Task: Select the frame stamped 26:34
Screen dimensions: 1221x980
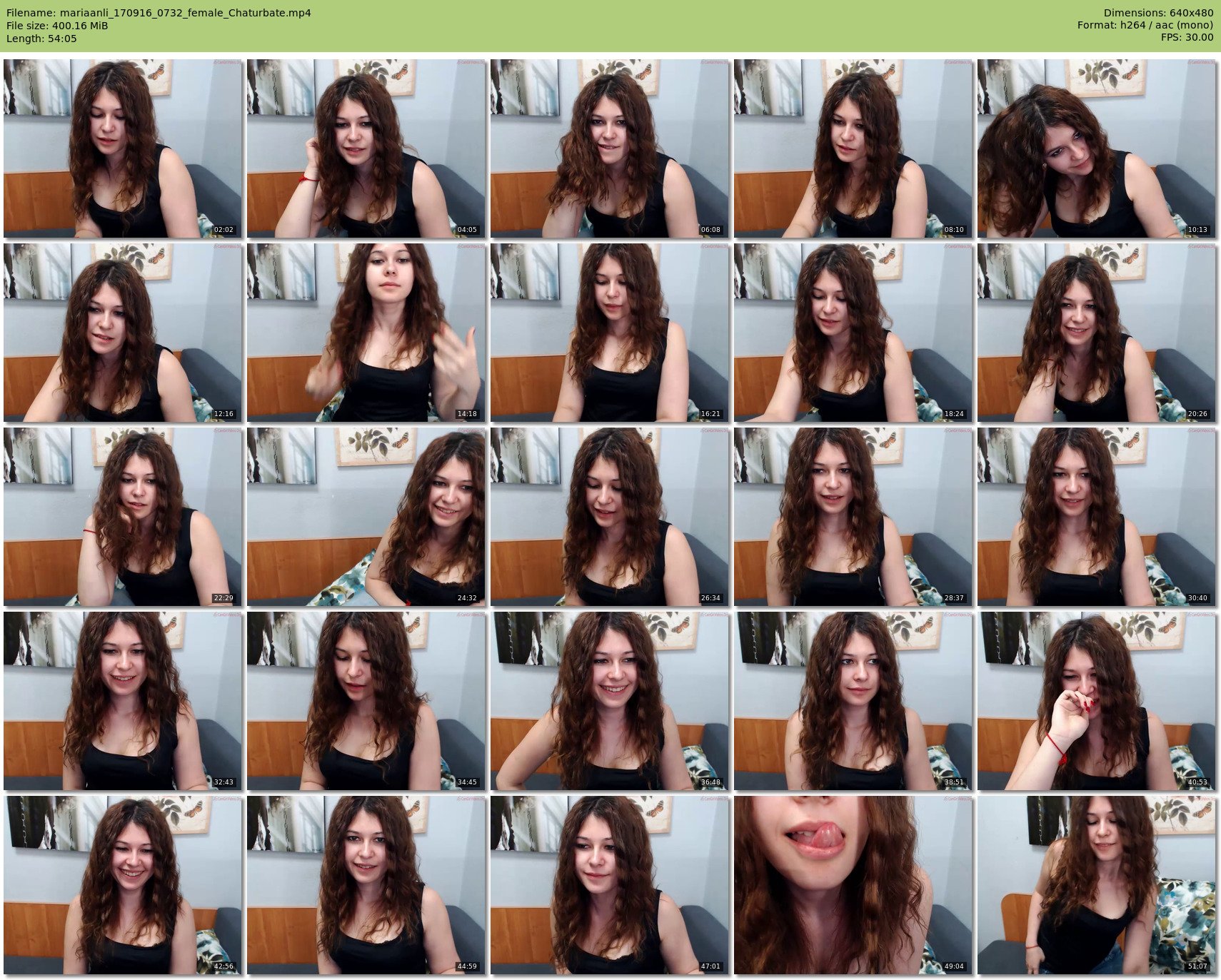Action: [x=610, y=517]
